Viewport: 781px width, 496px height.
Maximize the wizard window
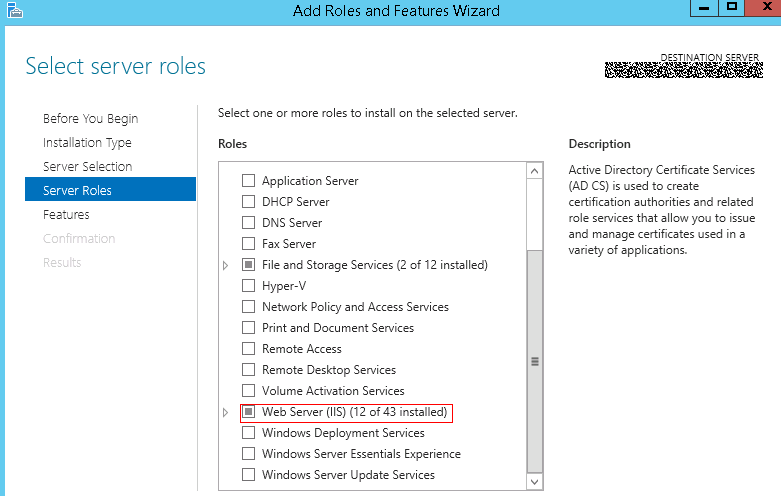coord(731,8)
